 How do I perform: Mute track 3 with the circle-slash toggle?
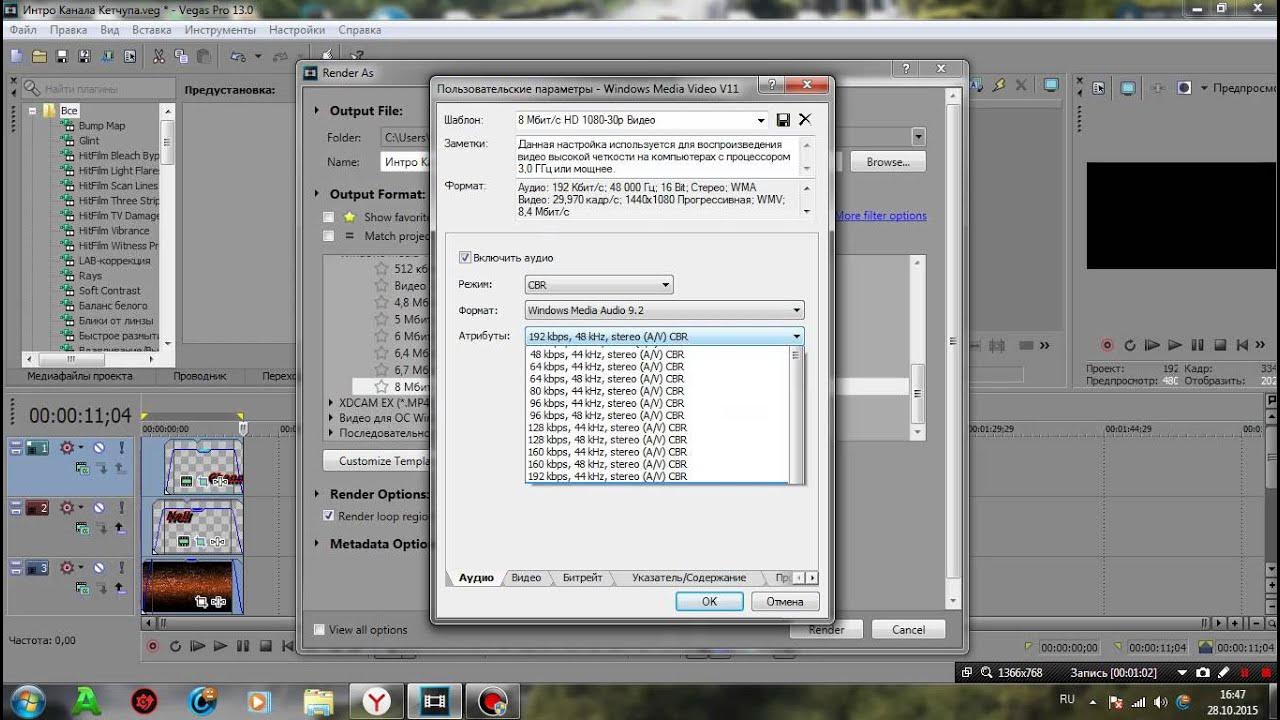99,568
